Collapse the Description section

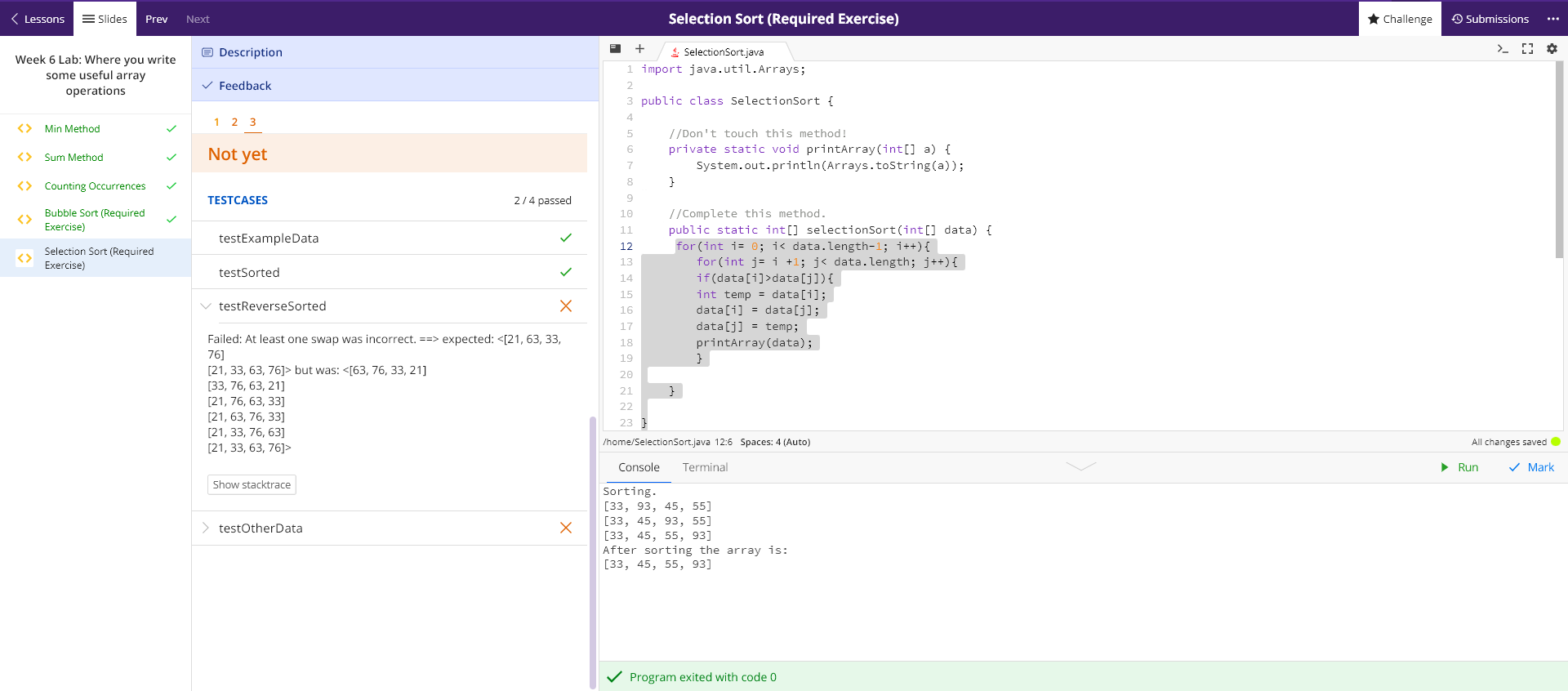click(395, 52)
